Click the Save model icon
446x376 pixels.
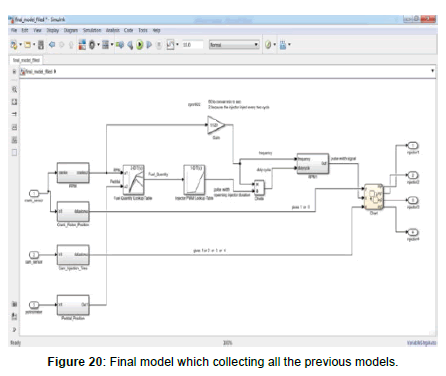[x=41, y=45]
